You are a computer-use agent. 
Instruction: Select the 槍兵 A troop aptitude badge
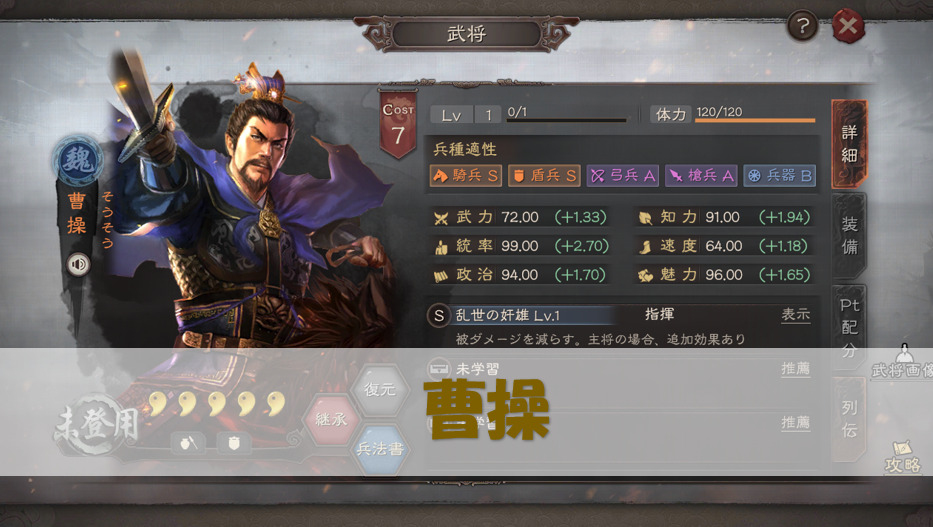[701, 175]
